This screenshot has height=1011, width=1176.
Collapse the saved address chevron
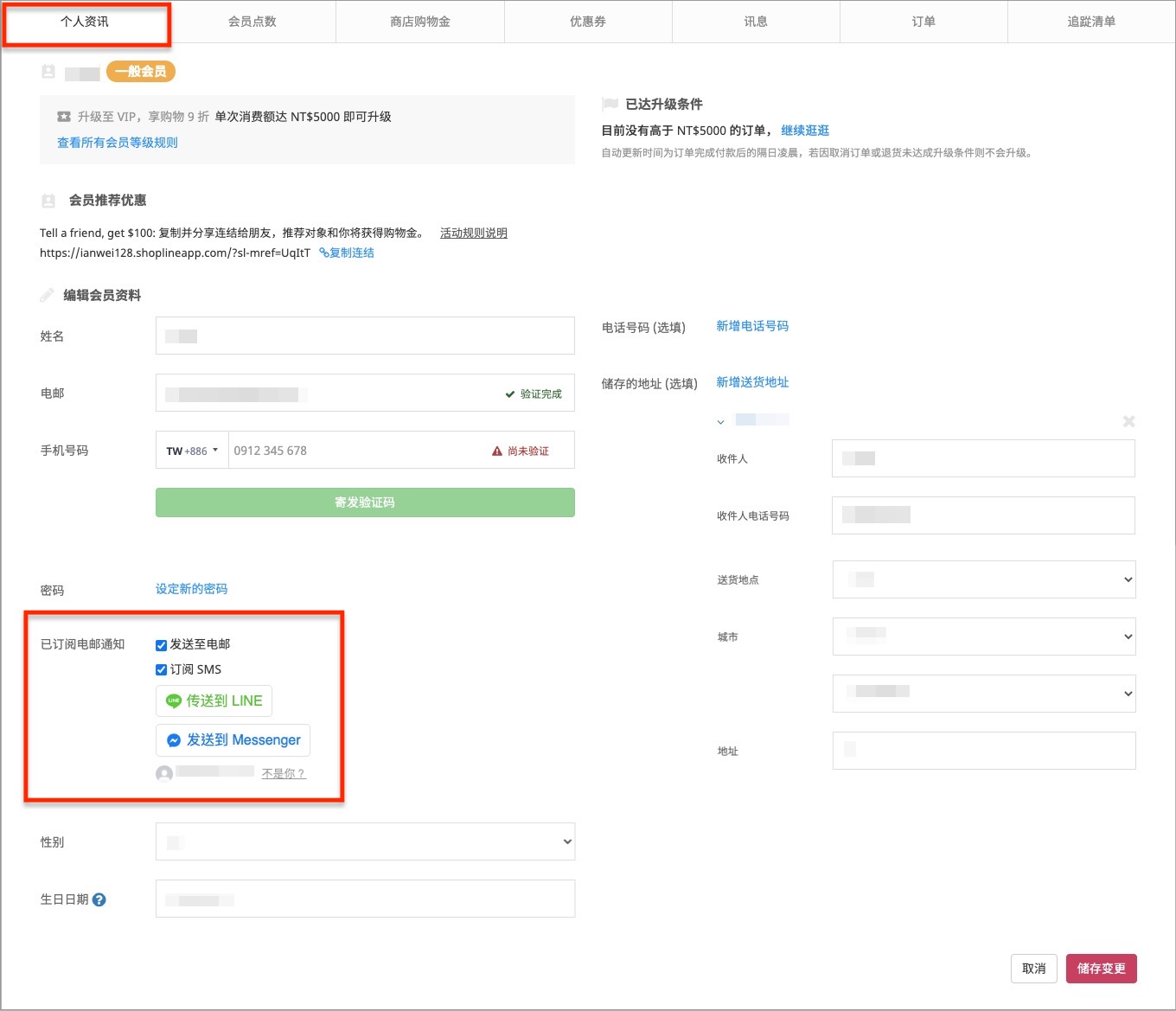pyautogui.click(x=720, y=422)
